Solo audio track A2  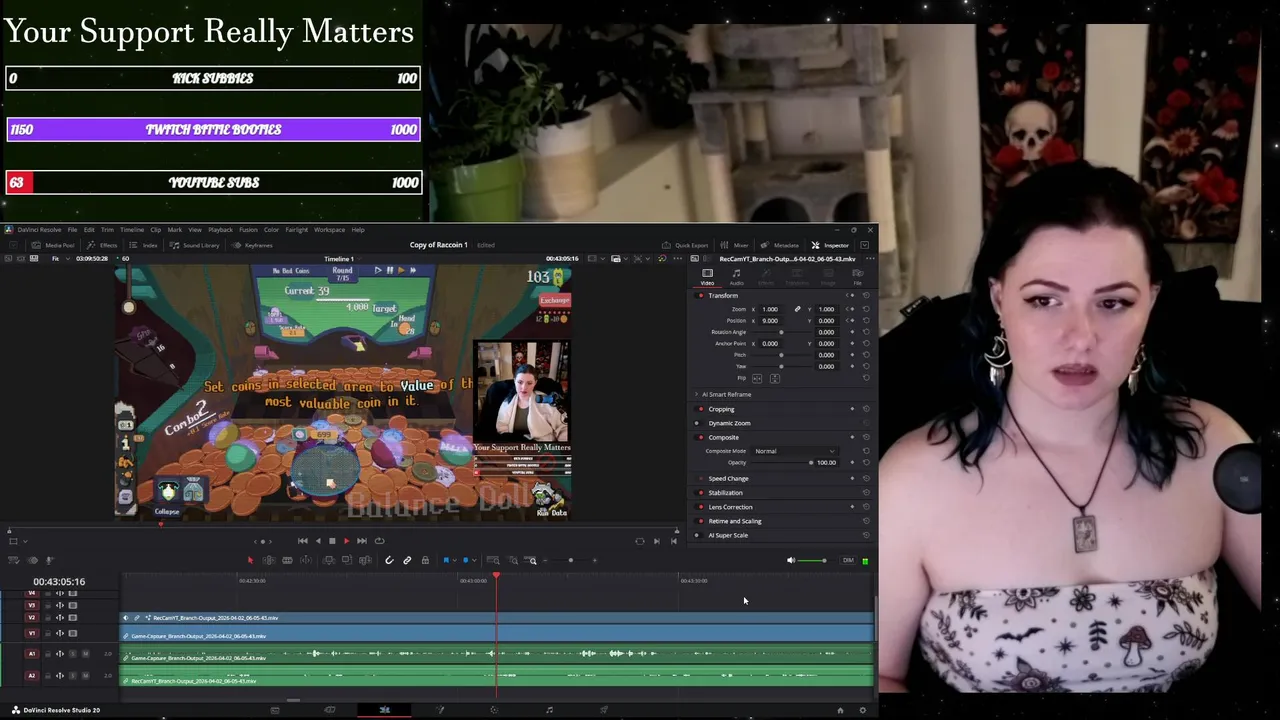(x=72, y=676)
